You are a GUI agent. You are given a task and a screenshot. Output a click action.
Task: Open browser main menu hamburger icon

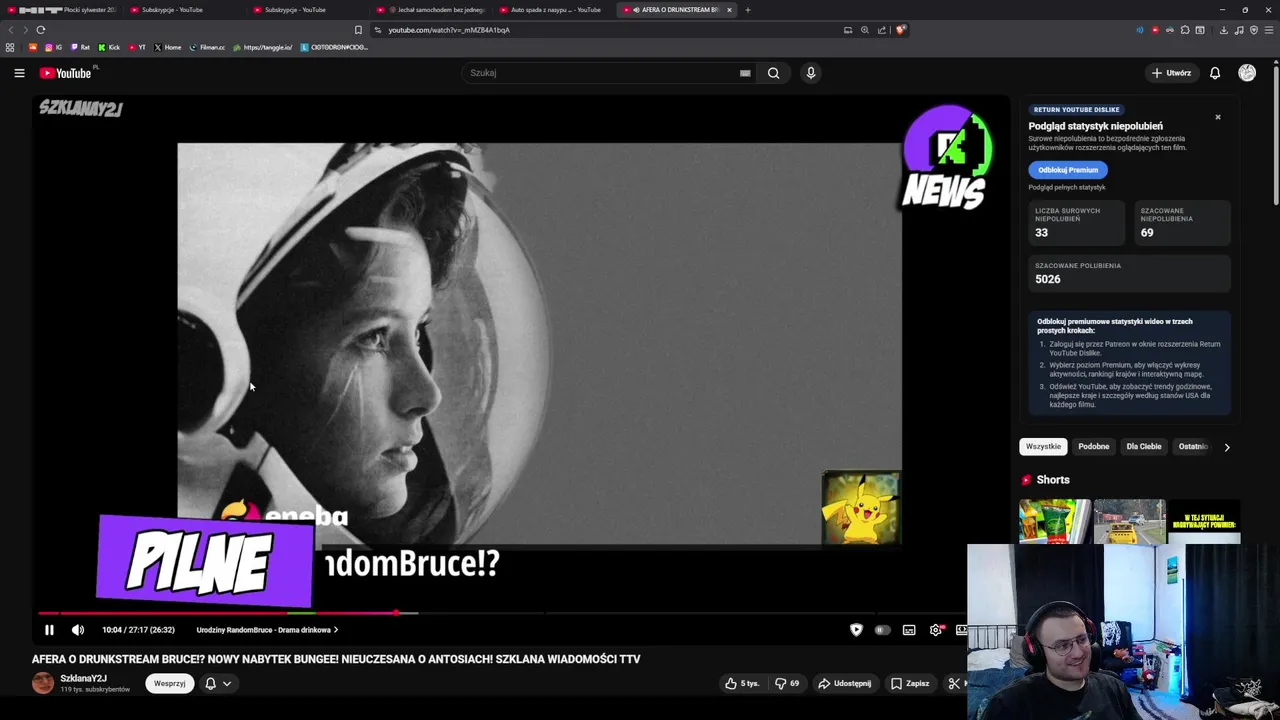tap(1269, 30)
